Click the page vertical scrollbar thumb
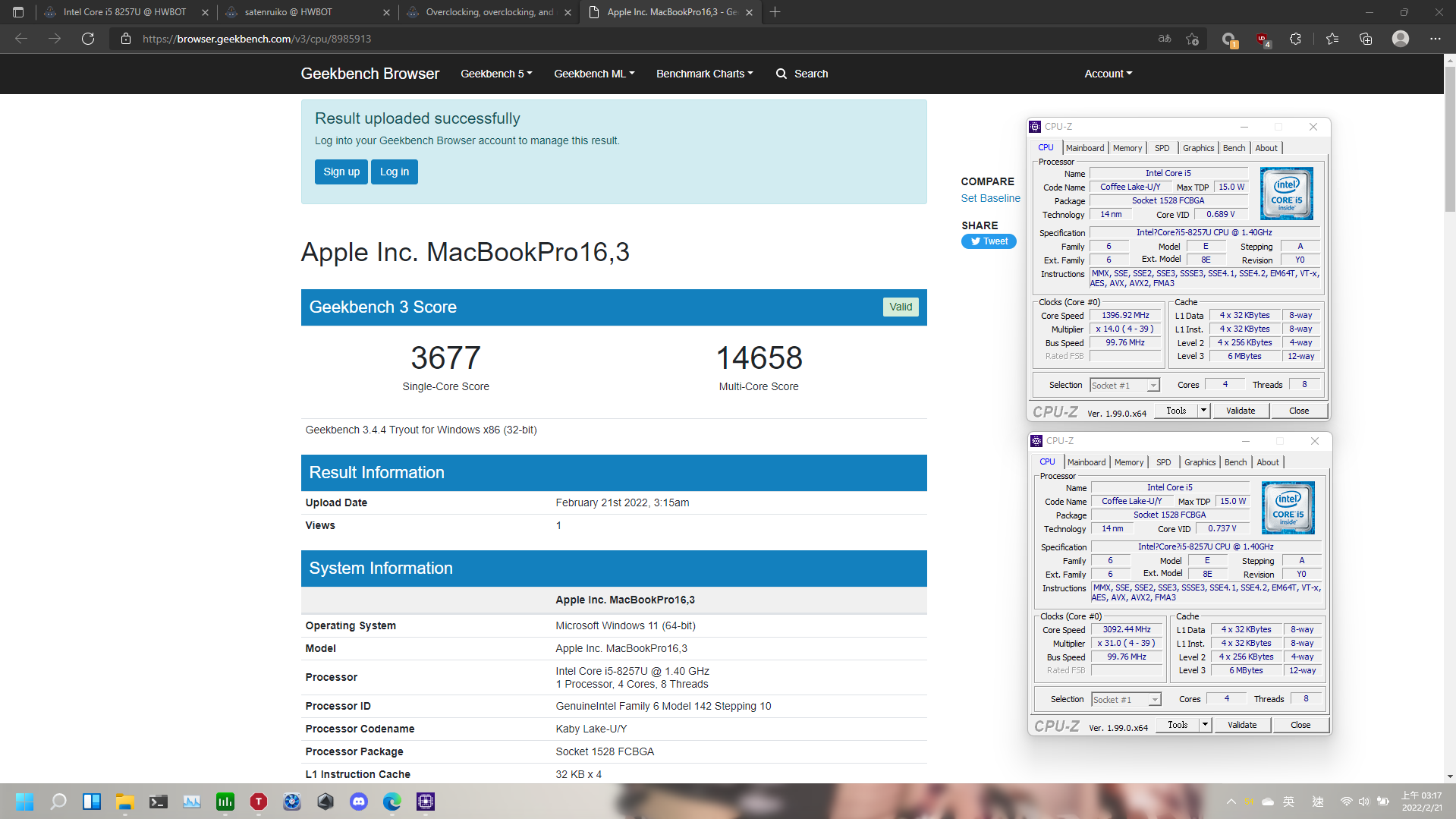The width and height of the screenshot is (1456, 819). [1450, 139]
